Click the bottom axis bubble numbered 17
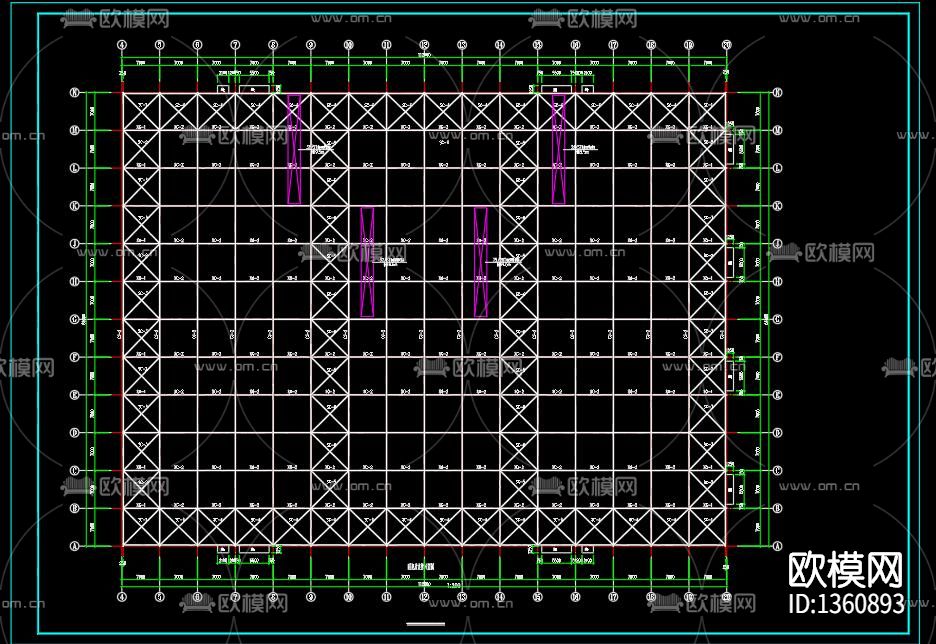 [x=613, y=597]
